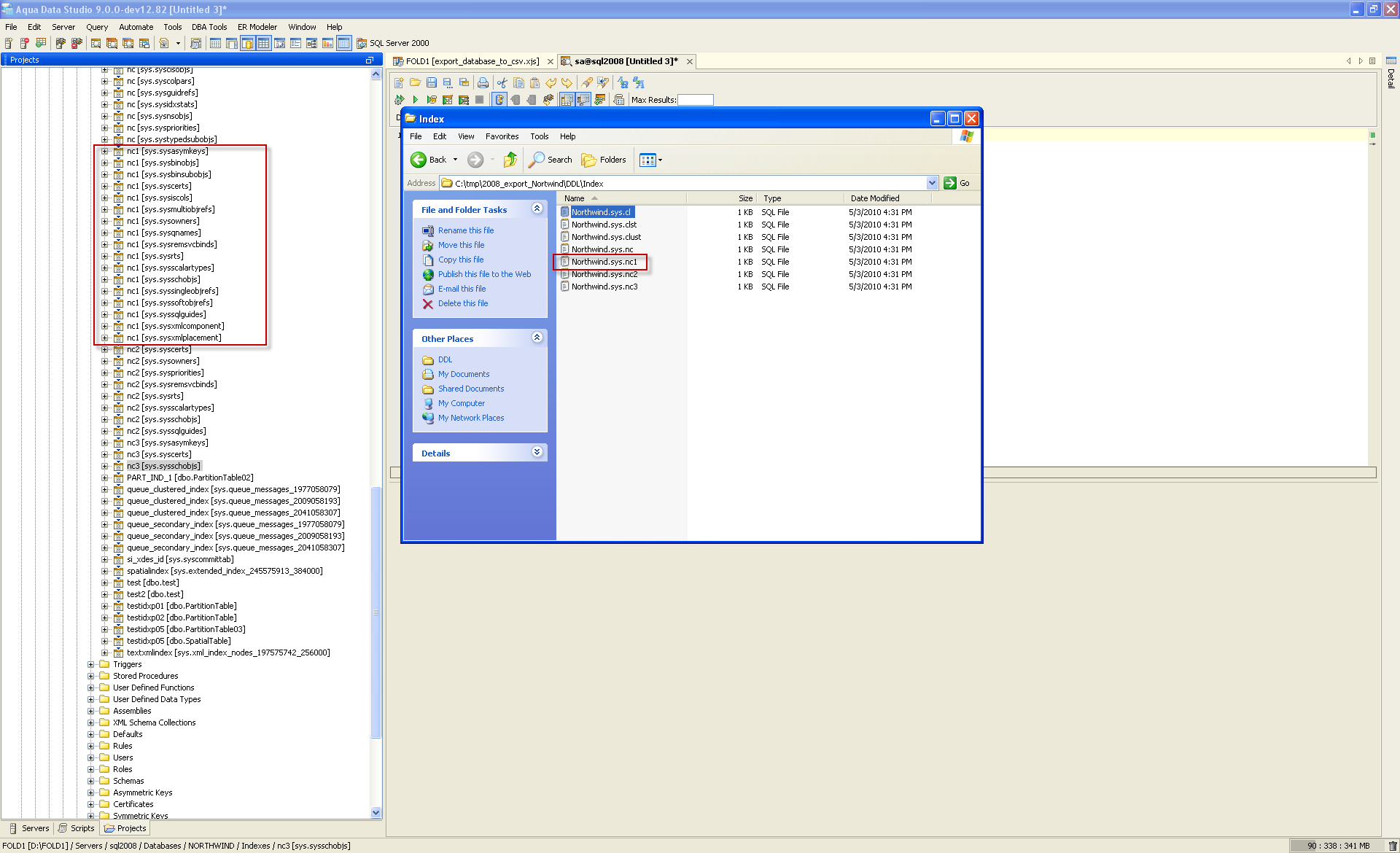Toggle the auto-commit mode icon

click(x=499, y=100)
